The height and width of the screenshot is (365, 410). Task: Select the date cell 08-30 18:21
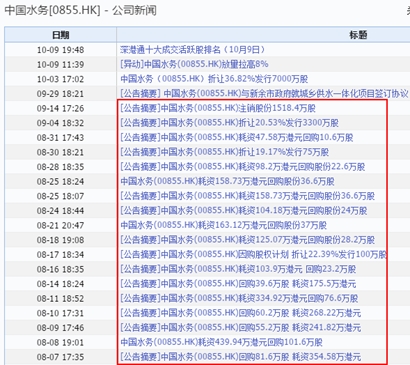click(x=60, y=152)
